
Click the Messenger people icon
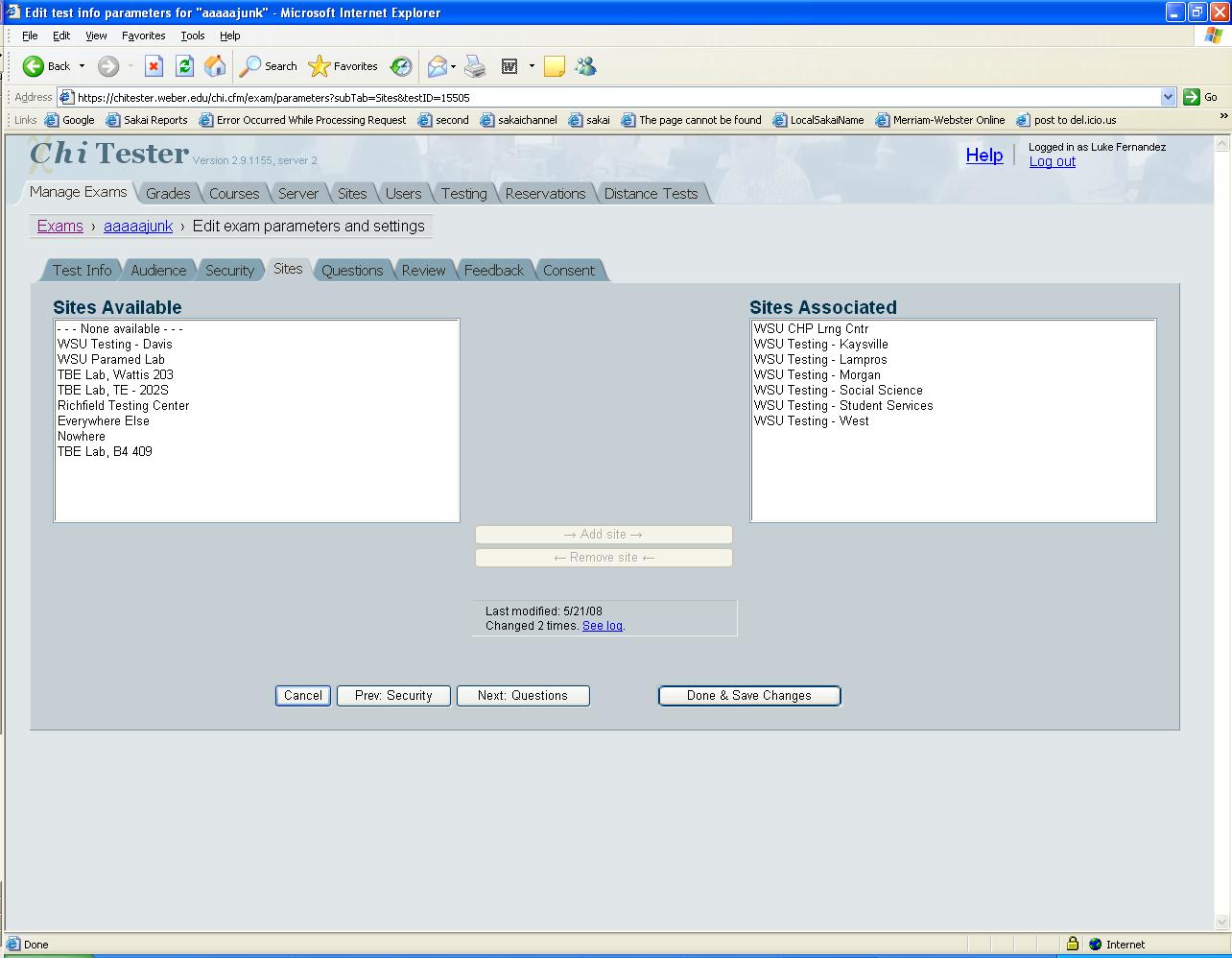(x=585, y=66)
